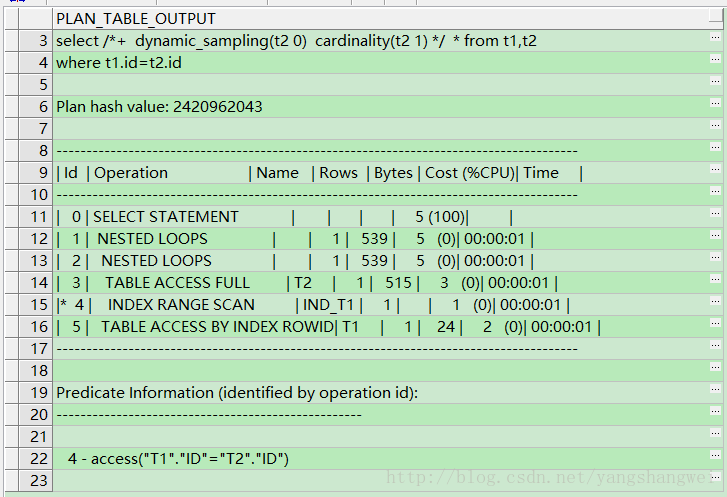The height and width of the screenshot is (497, 727).
Task: Click the ellipsis button for row 6
Action: pyautogui.click(x=715, y=106)
